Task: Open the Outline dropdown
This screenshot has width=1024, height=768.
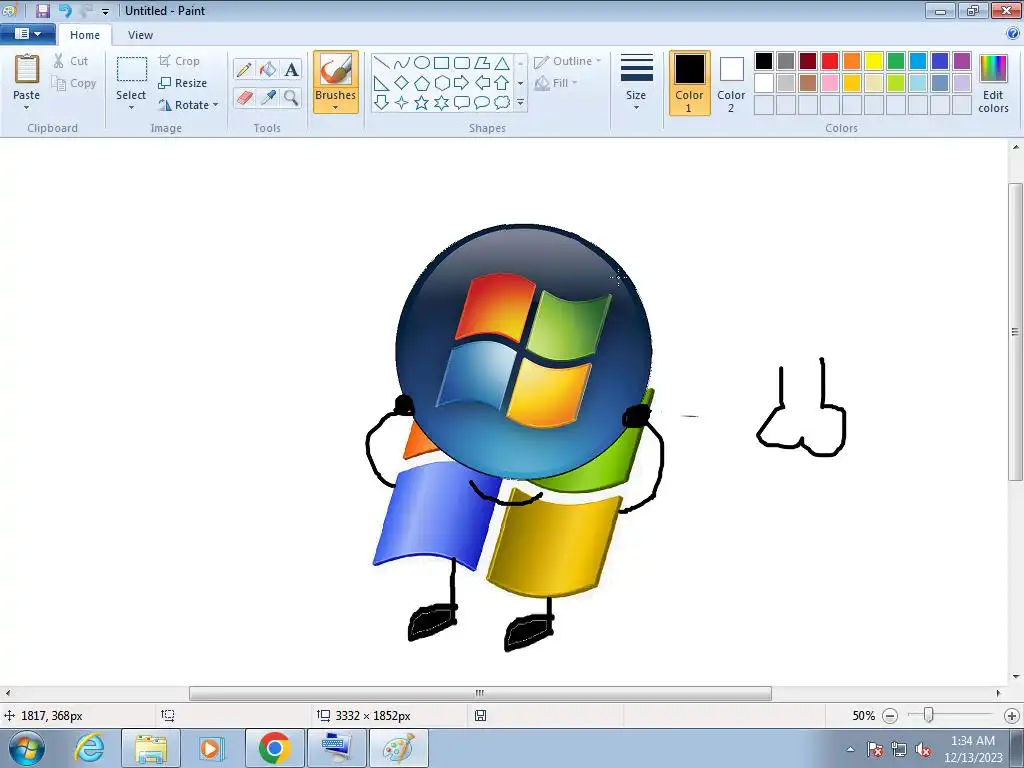Action: point(567,61)
